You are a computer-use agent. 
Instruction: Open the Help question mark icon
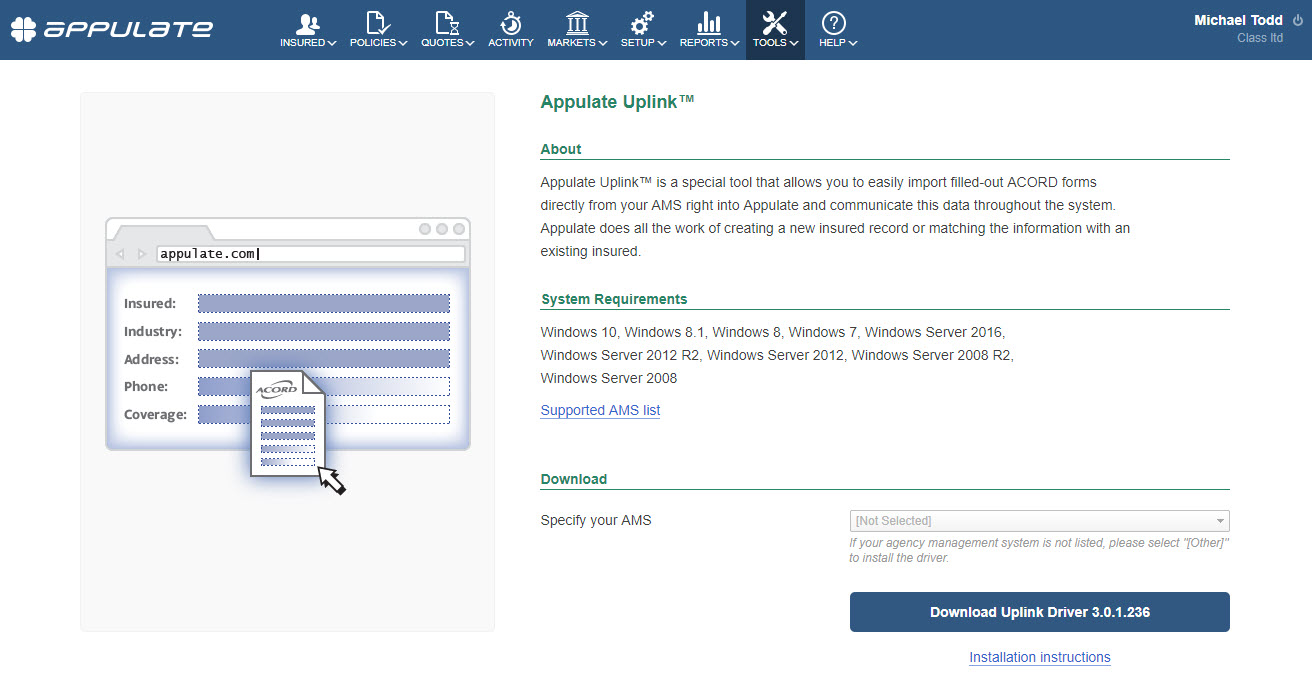click(x=833, y=24)
